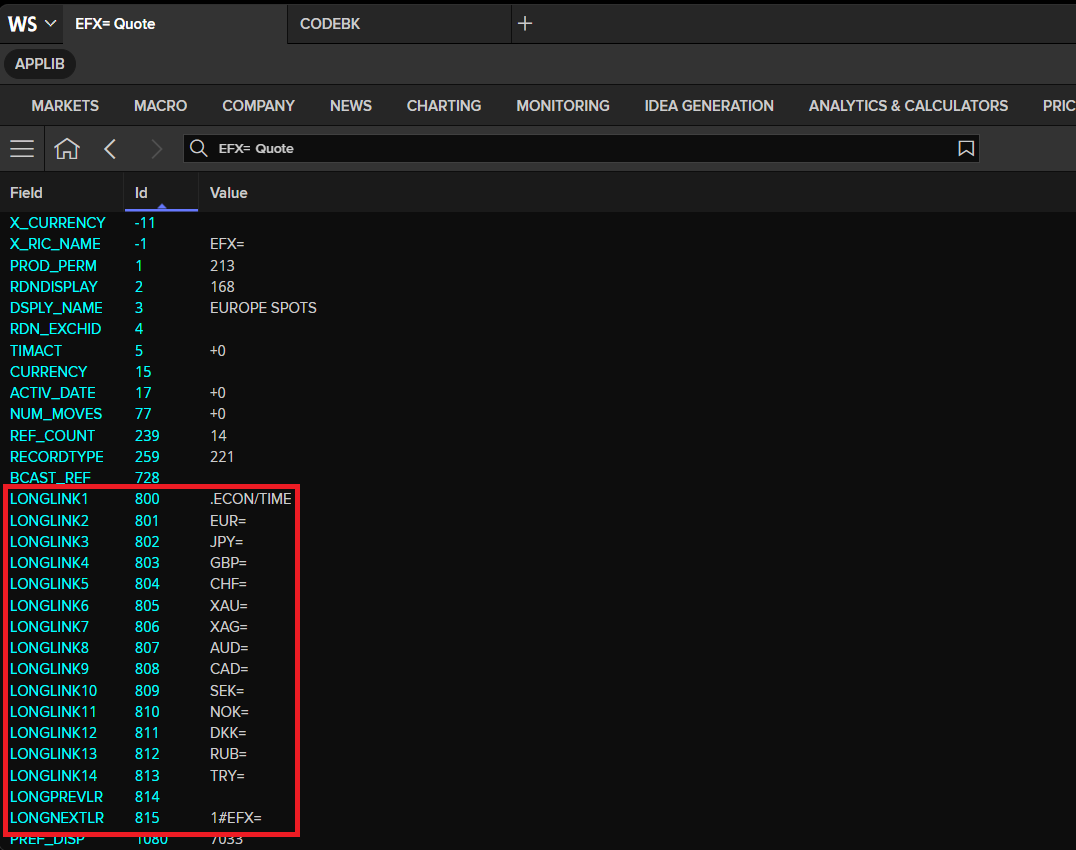Click the search magnifier icon
The width and height of the screenshot is (1076, 850).
click(199, 148)
